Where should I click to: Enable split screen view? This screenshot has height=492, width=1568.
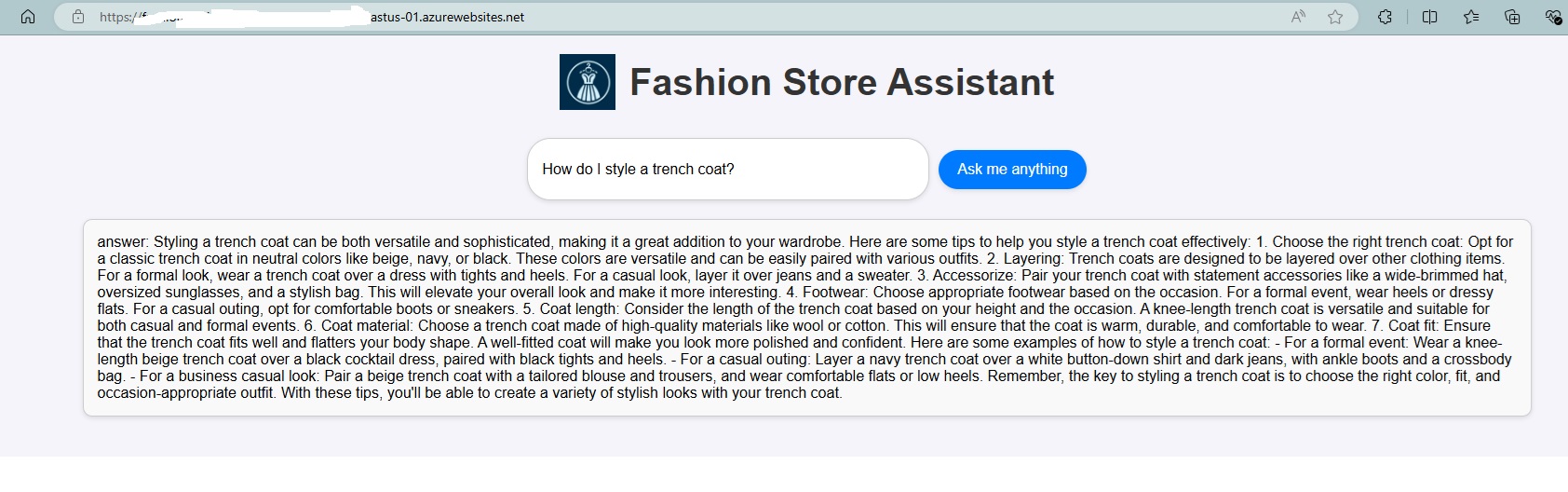point(1429,17)
